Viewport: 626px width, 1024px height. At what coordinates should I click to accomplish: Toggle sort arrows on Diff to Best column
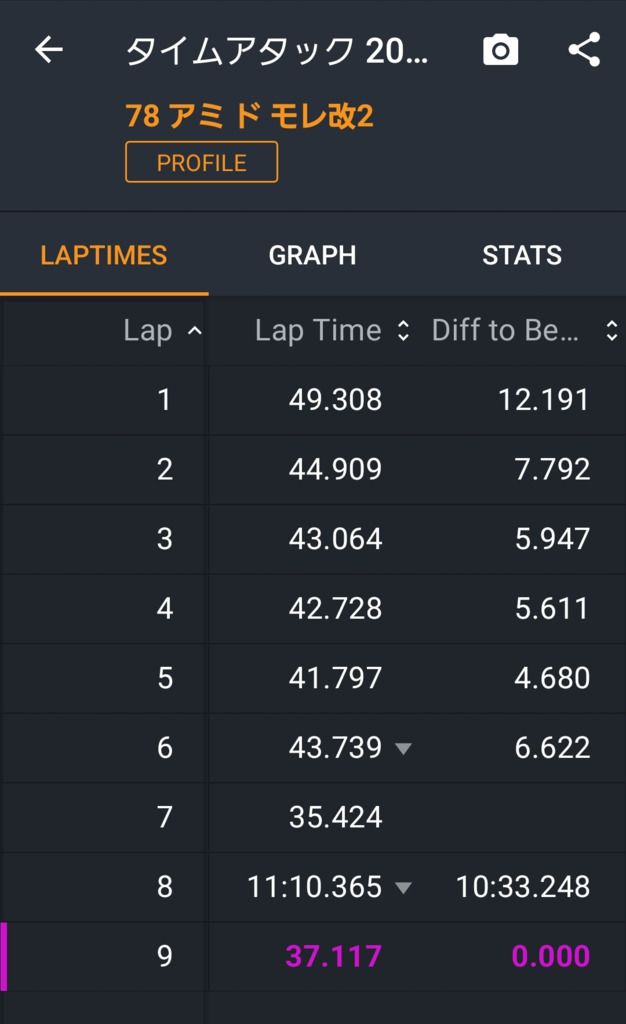click(611, 331)
